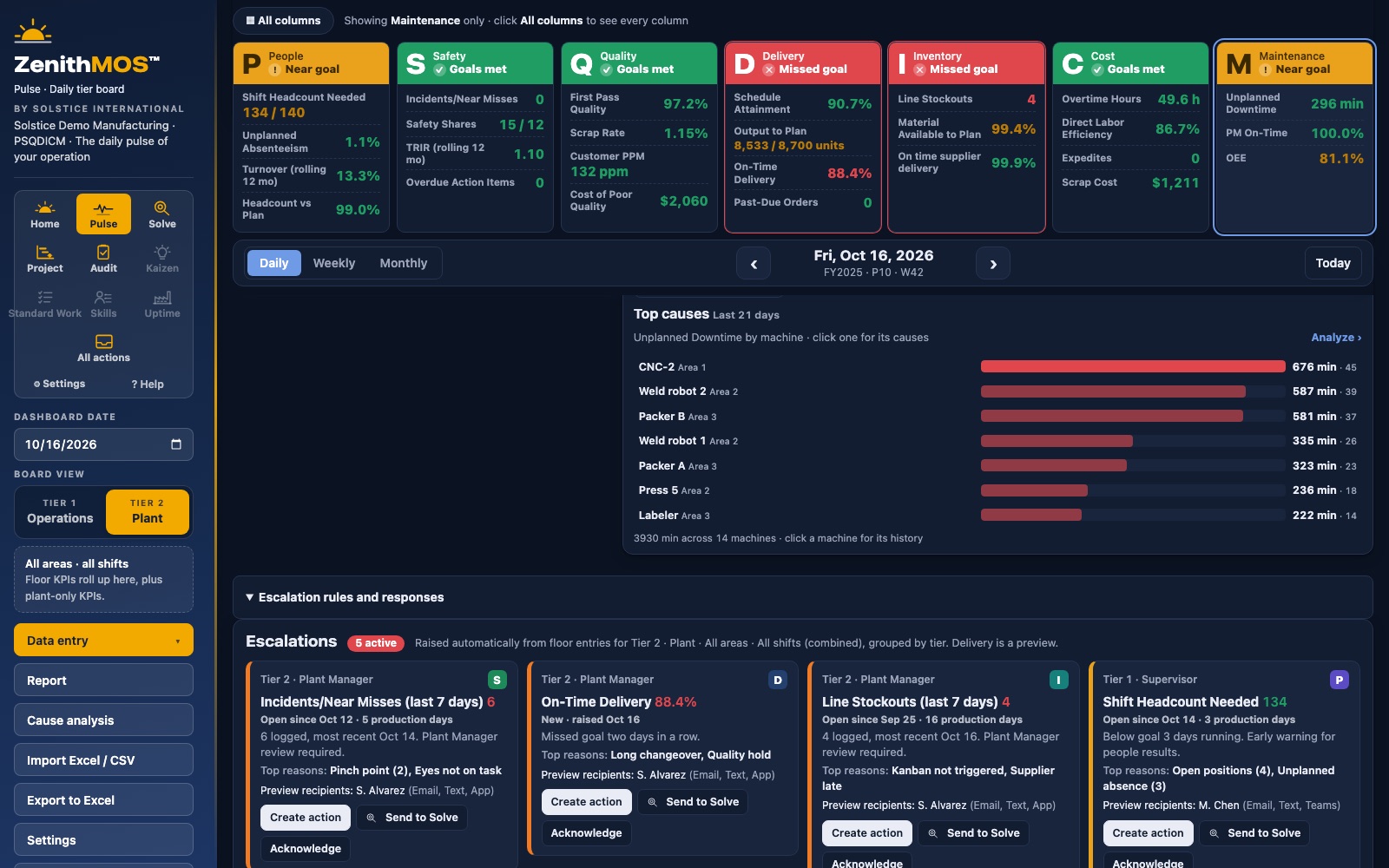Screen dimensions: 1389x868
Task: Open the Solve magnifier icon
Action: [162, 214]
